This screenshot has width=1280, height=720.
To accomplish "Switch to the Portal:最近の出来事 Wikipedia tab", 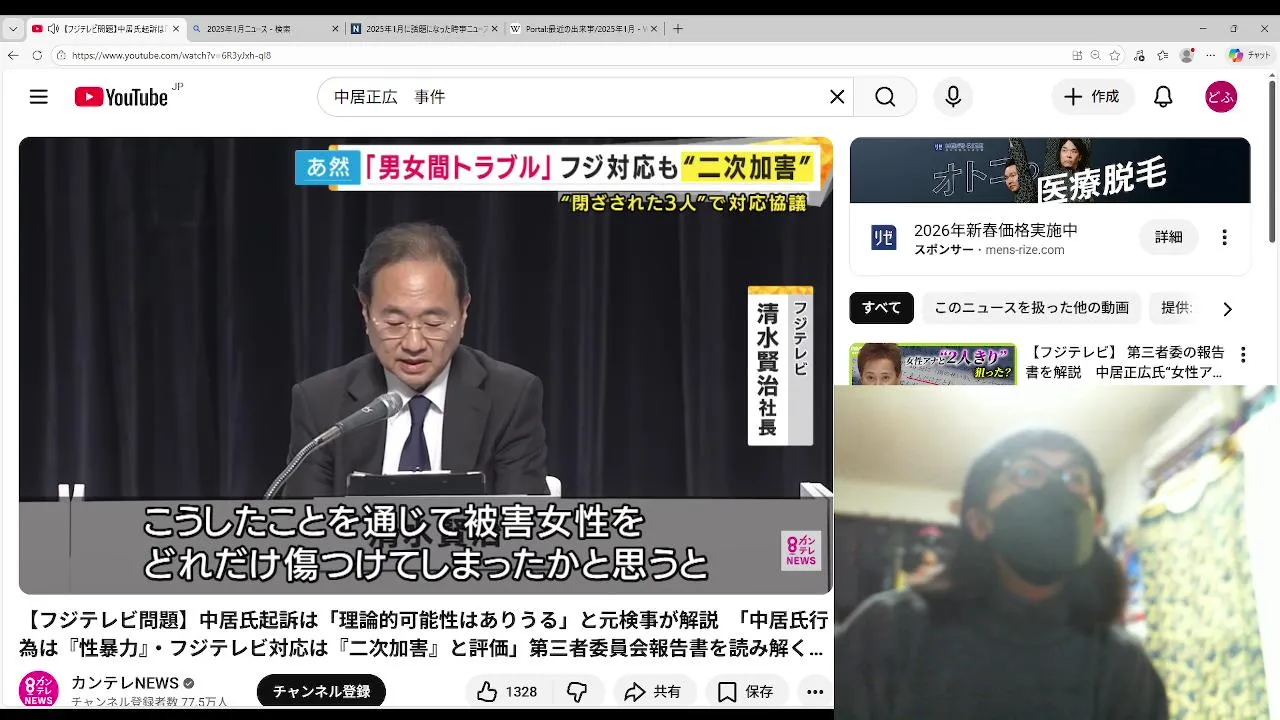I will click(x=582, y=29).
